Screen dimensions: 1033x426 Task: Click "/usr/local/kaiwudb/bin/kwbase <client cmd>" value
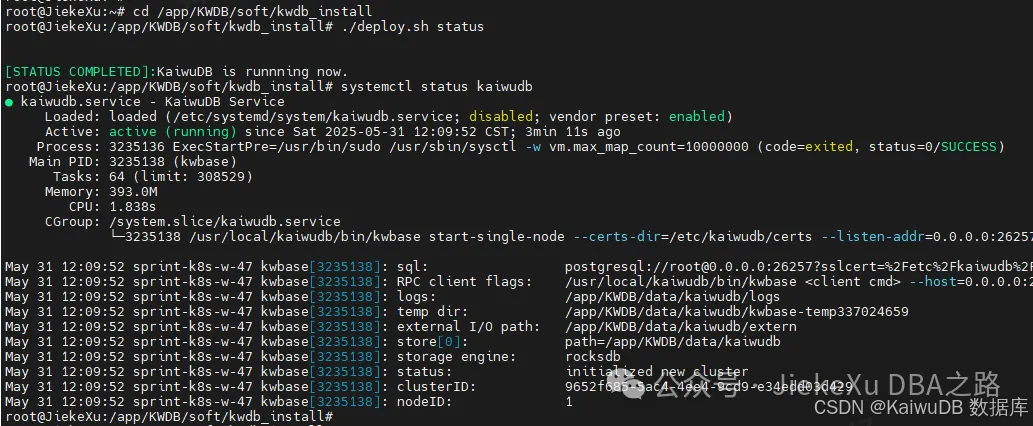coord(733,282)
